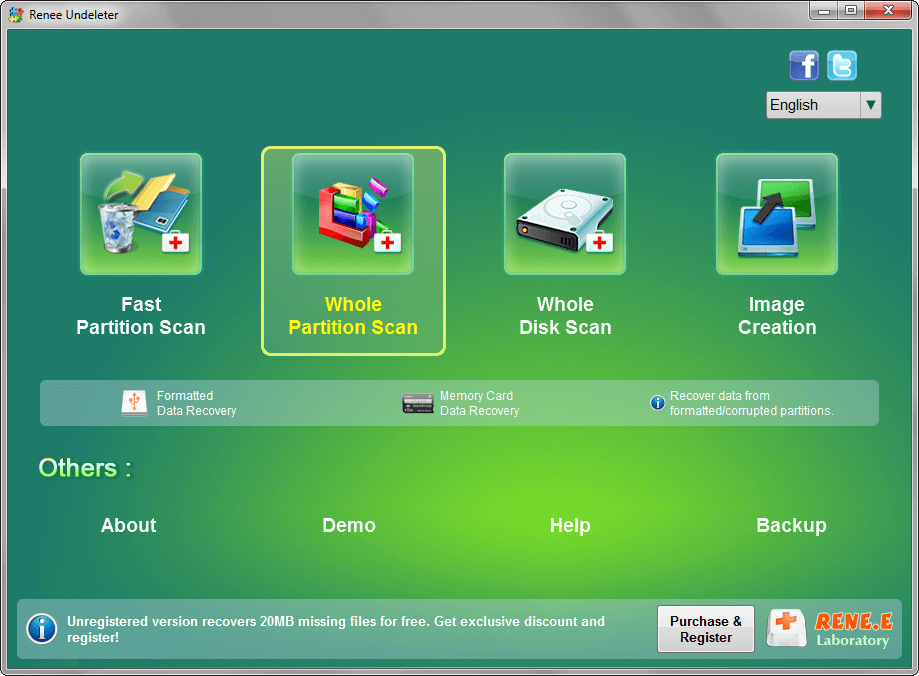Expand the language dropdown arrow
The width and height of the screenshot is (919, 676).
(x=870, y=105)
